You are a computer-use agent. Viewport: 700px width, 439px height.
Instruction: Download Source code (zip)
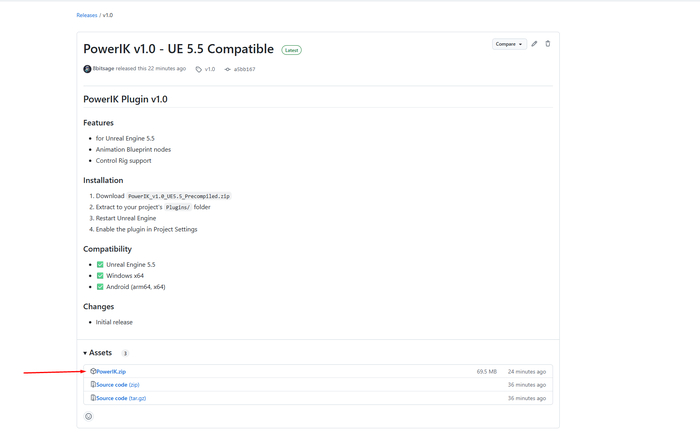118,385
